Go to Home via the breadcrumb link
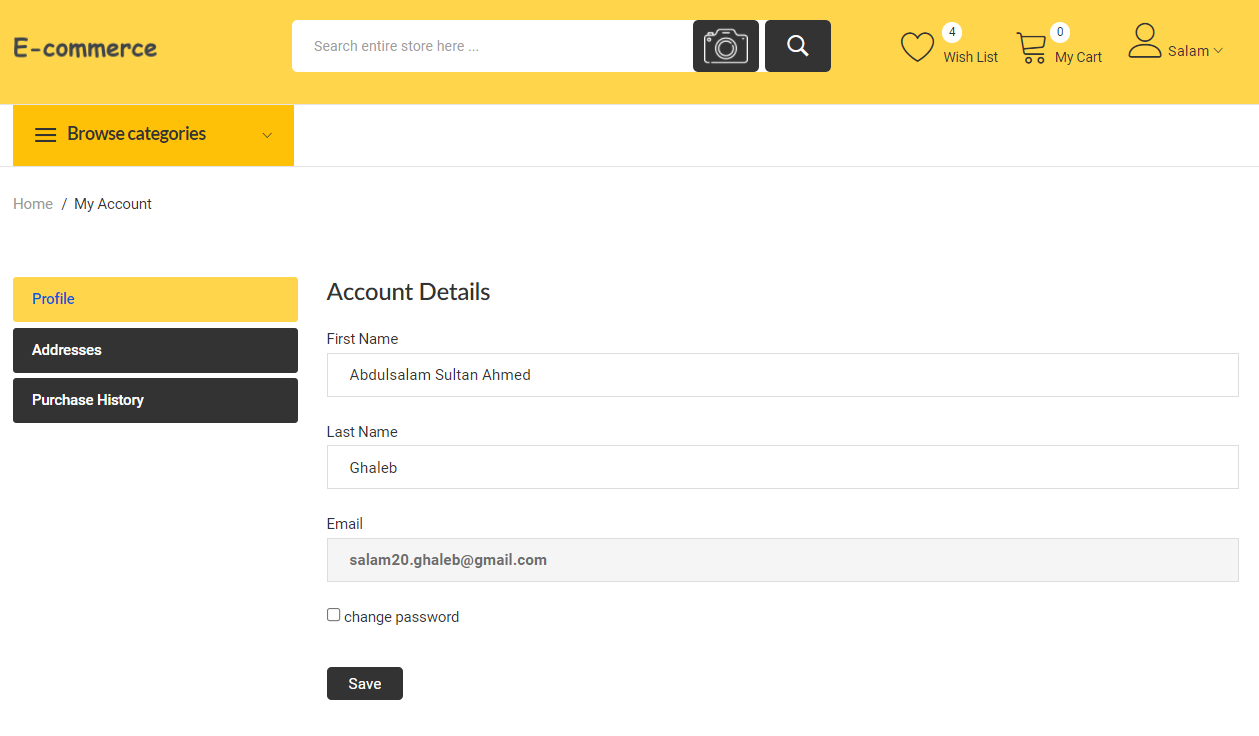The width and height of the screenshot is (1259, 736). [x=32, y=203]
